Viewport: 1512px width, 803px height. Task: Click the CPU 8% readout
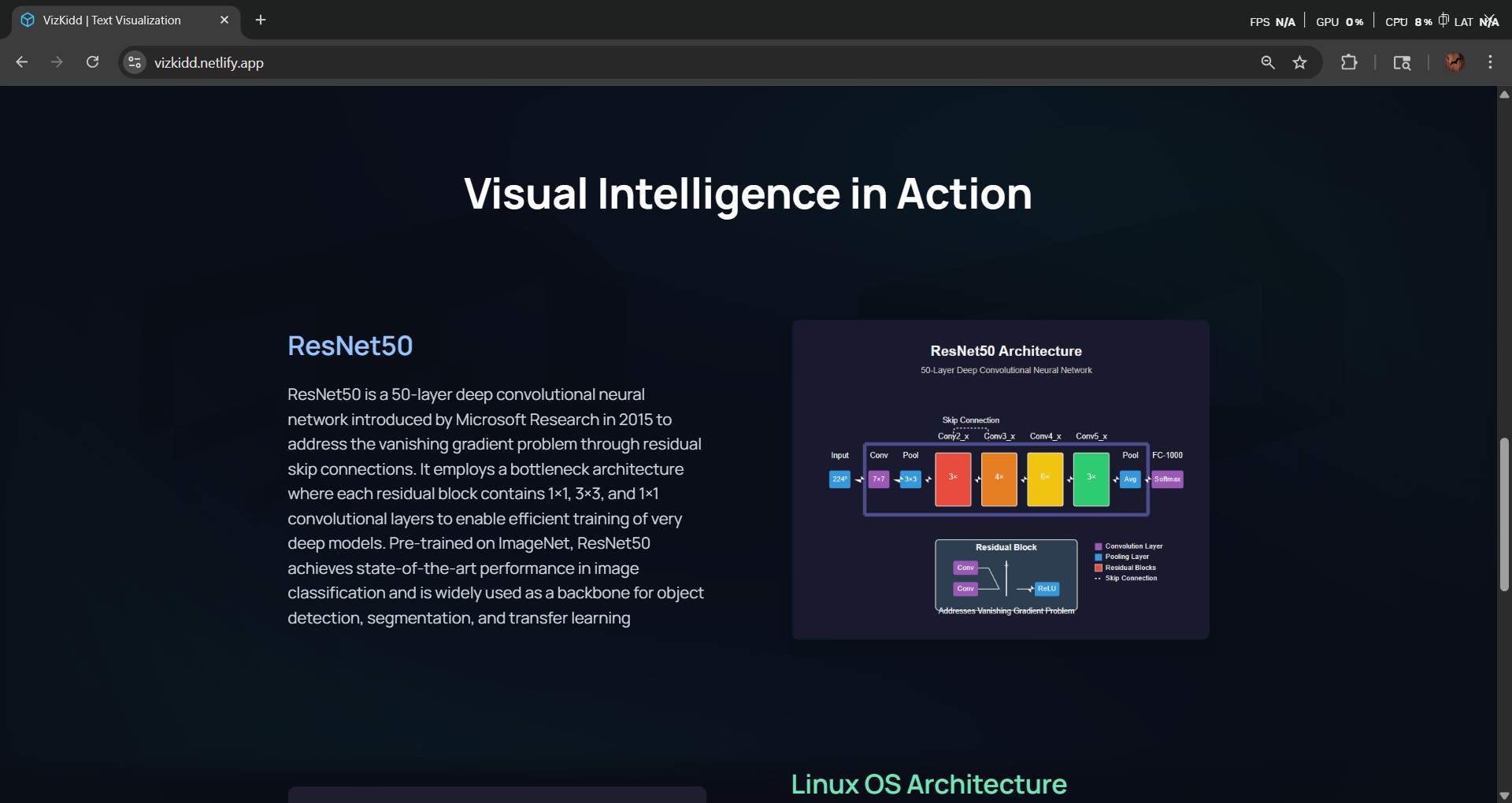1409,22
